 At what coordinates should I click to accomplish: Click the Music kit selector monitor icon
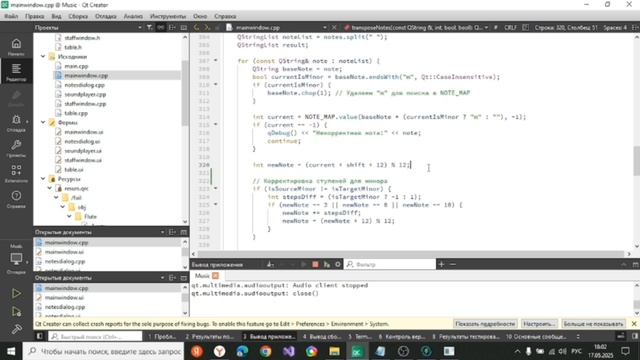[16, 258]
